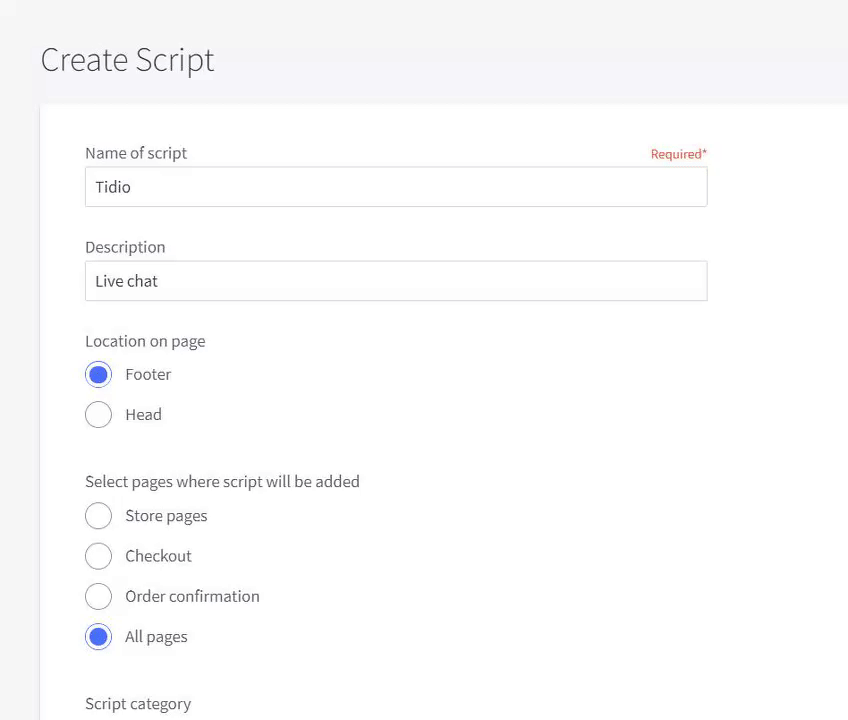
Task: Focus the Description field containing Live chat
Action: (396, 281)
